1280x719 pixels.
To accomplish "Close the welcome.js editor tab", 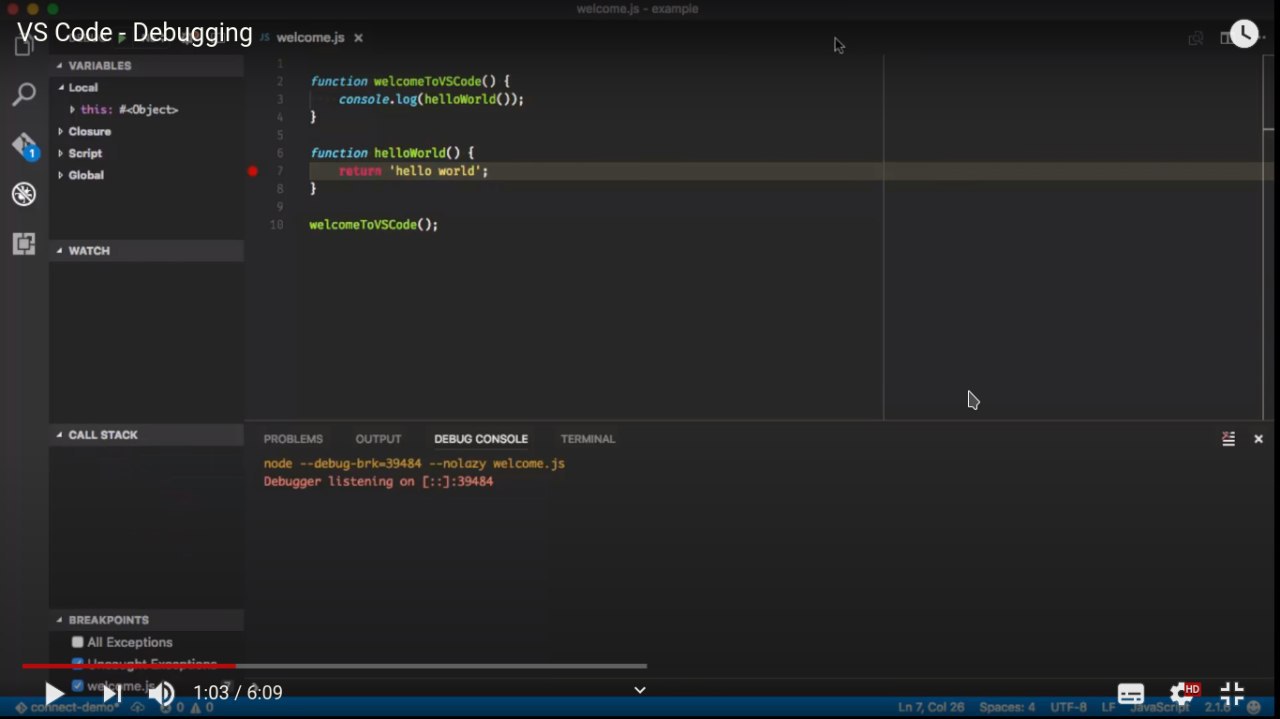I will (358, 38).
